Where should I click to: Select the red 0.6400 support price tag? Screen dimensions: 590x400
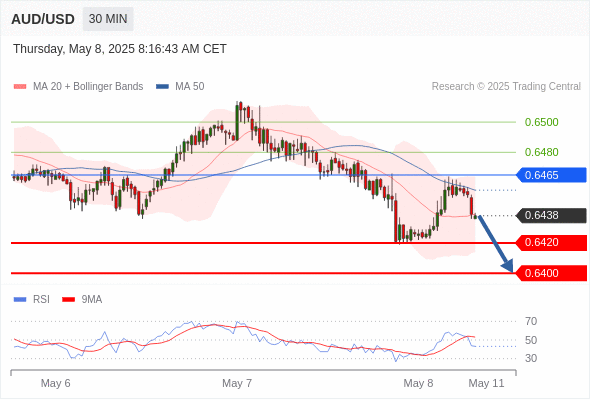point(551,273)
